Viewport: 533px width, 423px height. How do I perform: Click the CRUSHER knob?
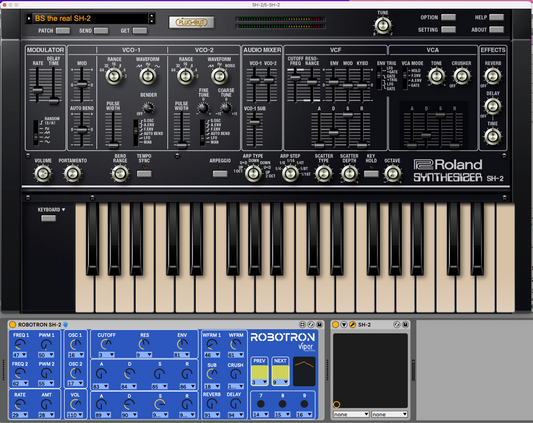coord(462,76)
